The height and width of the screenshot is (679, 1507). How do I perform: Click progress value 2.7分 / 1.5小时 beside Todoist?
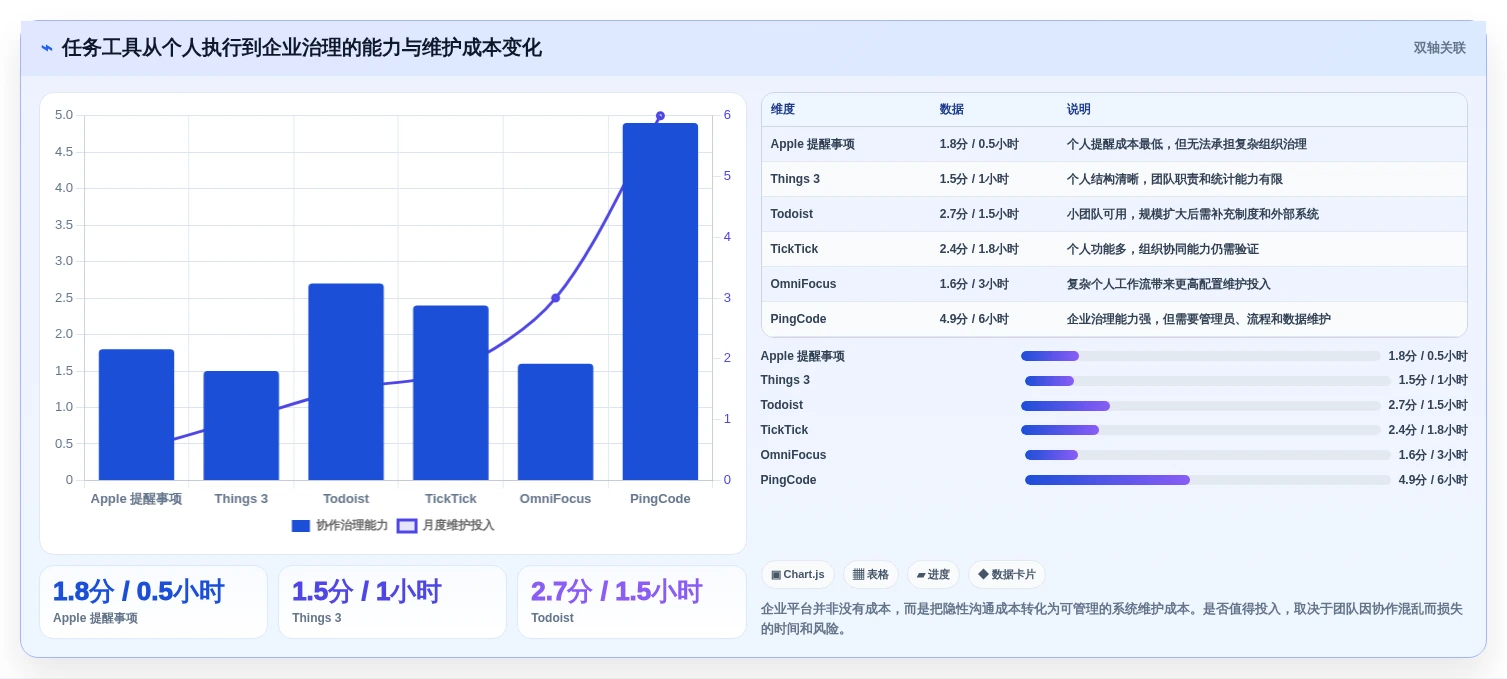tap(1428, 405)
